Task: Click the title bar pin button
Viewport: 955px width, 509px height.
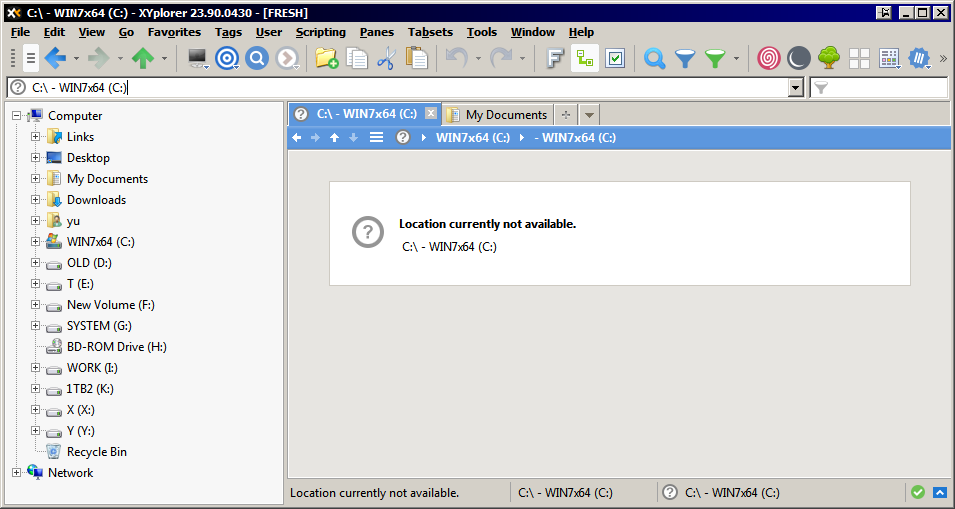Action: tap(884, 13)
